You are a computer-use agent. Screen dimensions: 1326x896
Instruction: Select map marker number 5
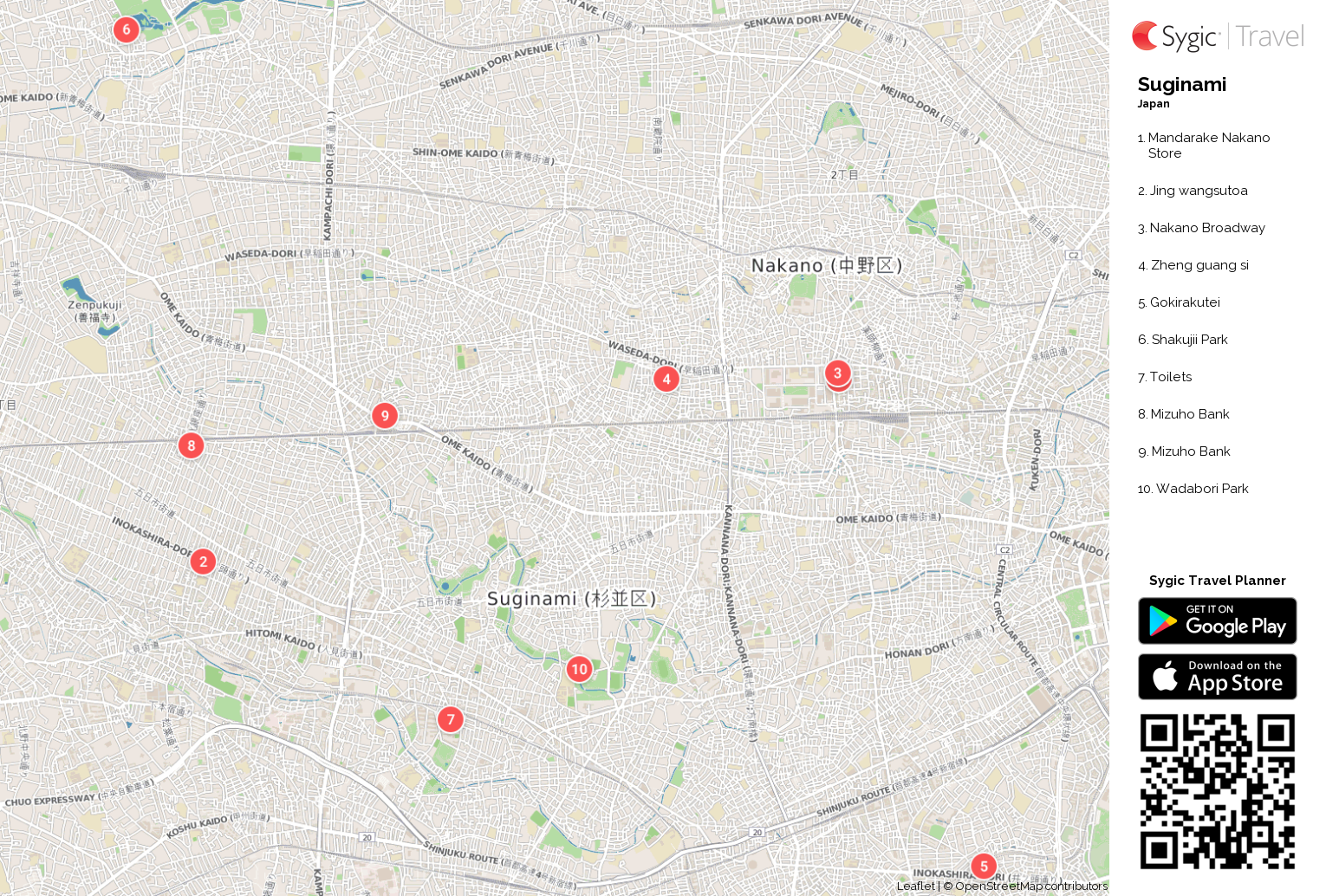click(984, 867)
